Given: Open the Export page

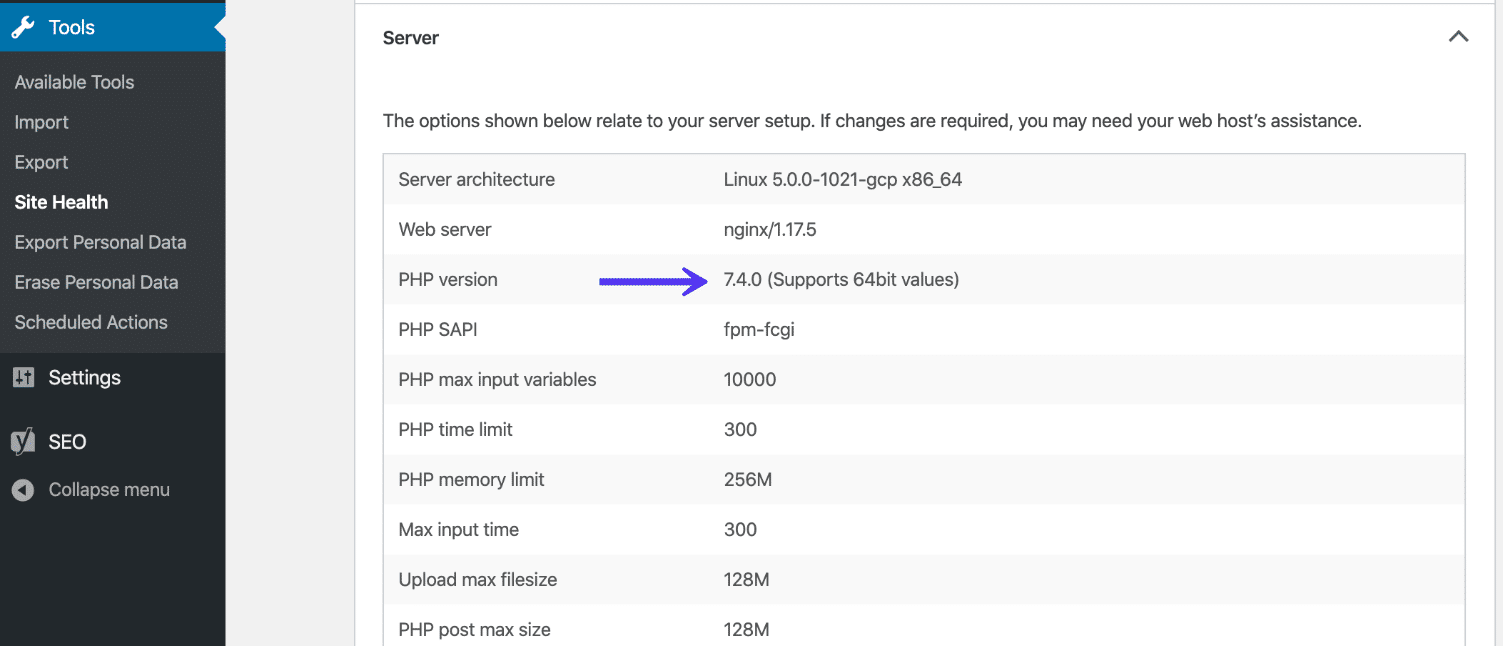Looking at the screenshot, I should point(41,161).
